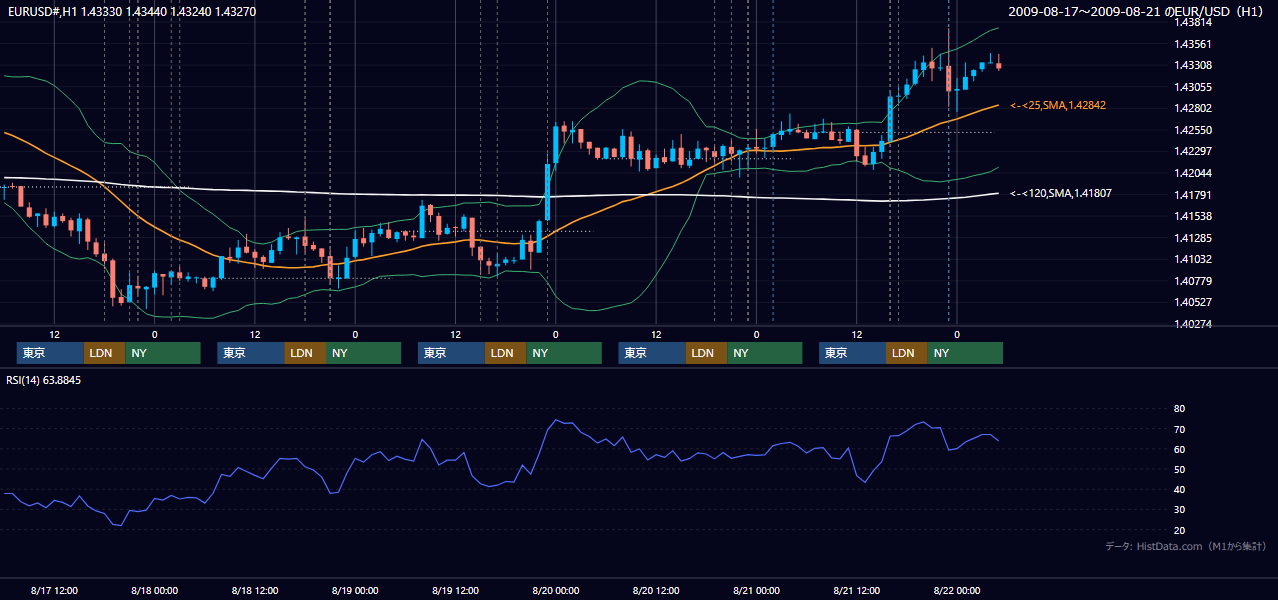
Task: Click the leftmost LDN session box
Action: click(x=104, y=353)
